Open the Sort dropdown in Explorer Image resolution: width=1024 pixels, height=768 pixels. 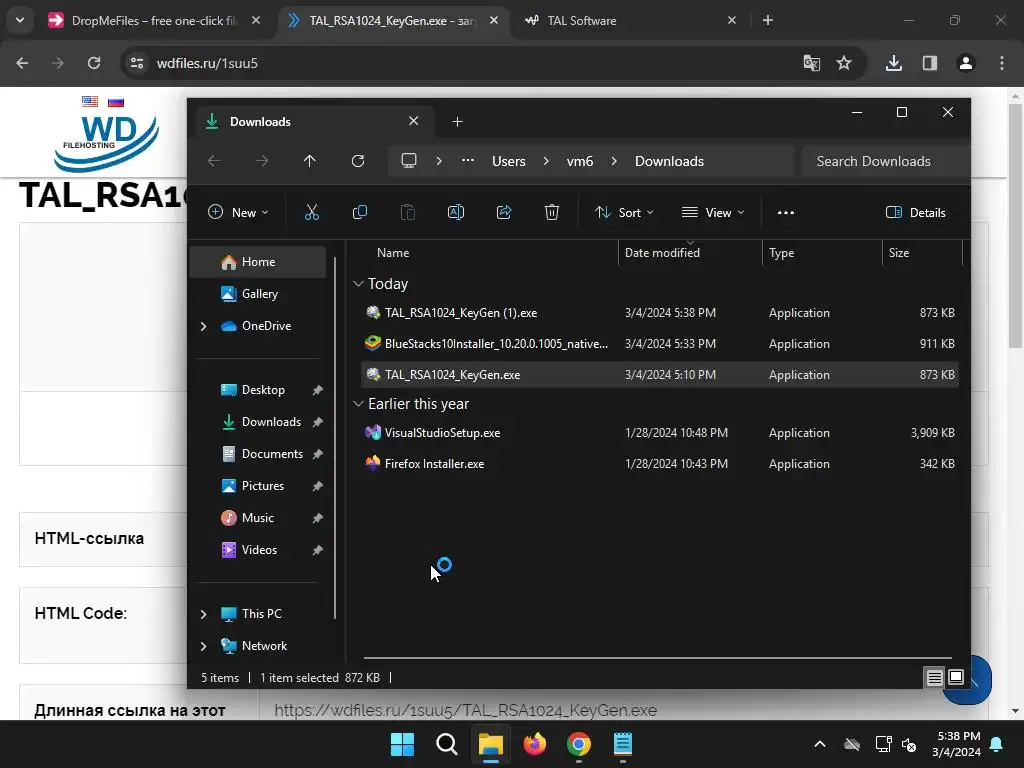[x=624, y=212]
